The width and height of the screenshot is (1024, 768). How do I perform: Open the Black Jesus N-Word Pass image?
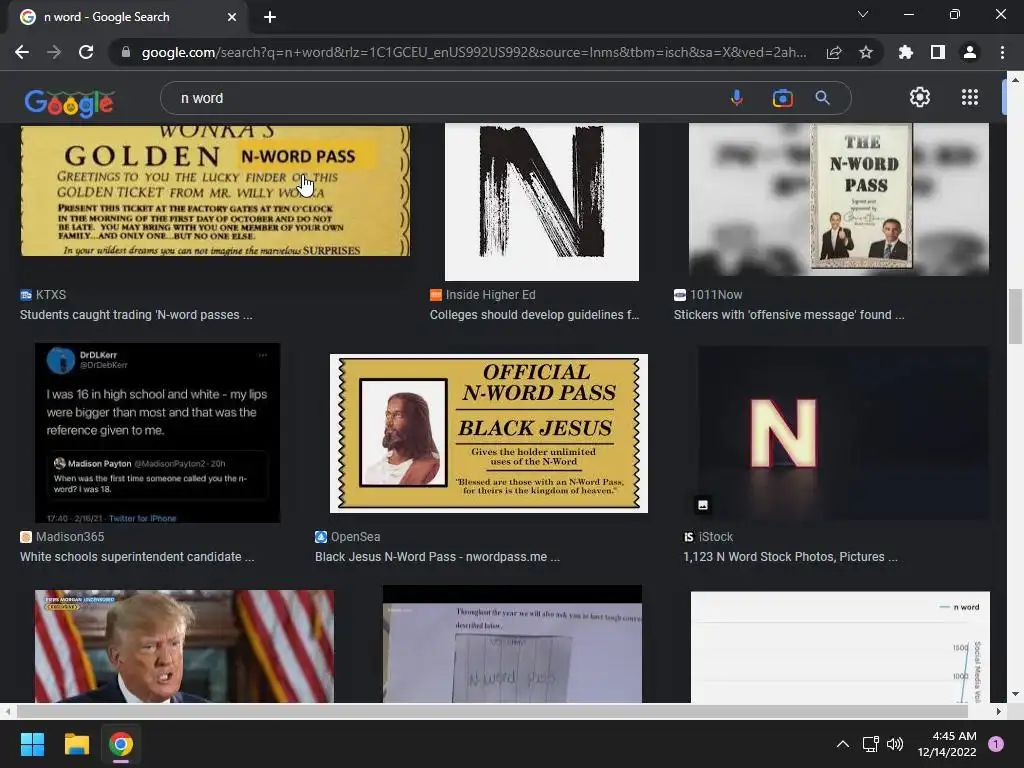(x=488, y=433)
